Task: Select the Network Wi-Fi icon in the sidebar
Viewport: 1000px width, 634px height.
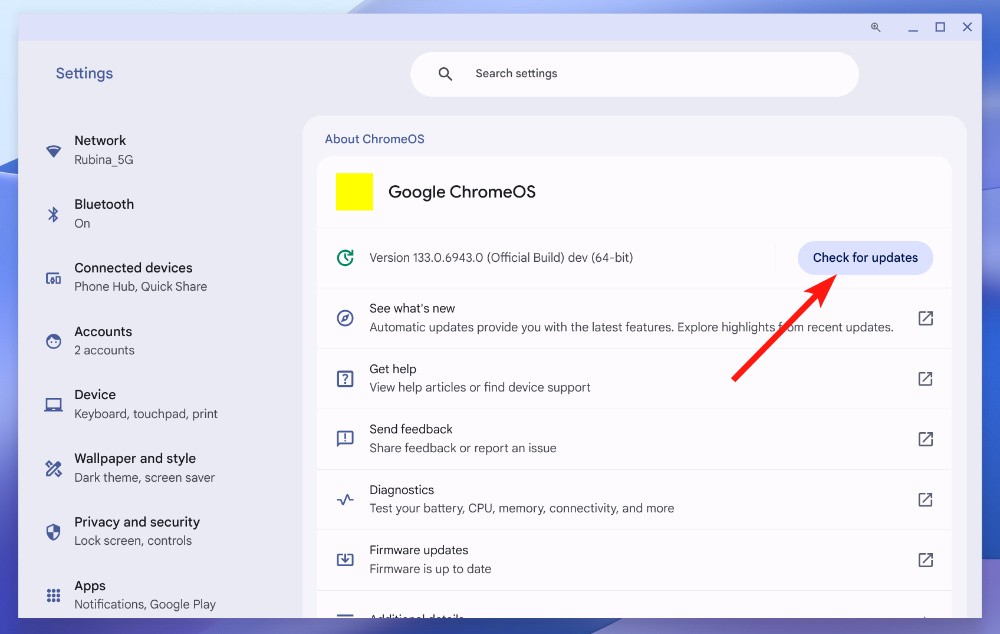Action: tap(53, 150)
